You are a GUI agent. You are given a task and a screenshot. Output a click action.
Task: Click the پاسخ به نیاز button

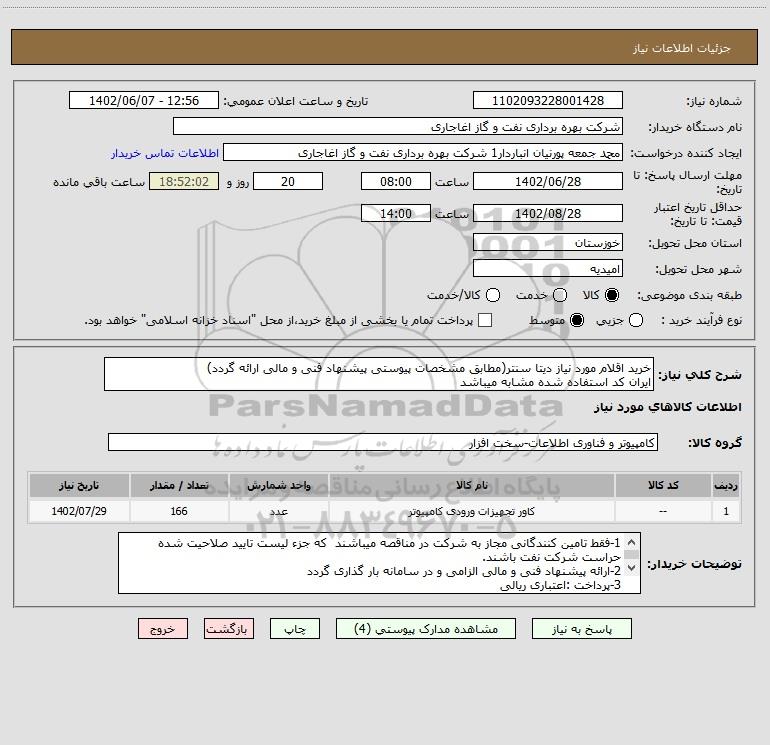point(581,629)
